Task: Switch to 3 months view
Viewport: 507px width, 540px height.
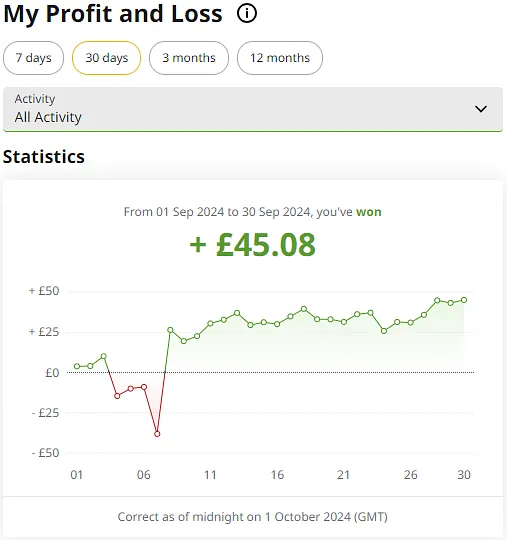Action: tap(189, 58)
